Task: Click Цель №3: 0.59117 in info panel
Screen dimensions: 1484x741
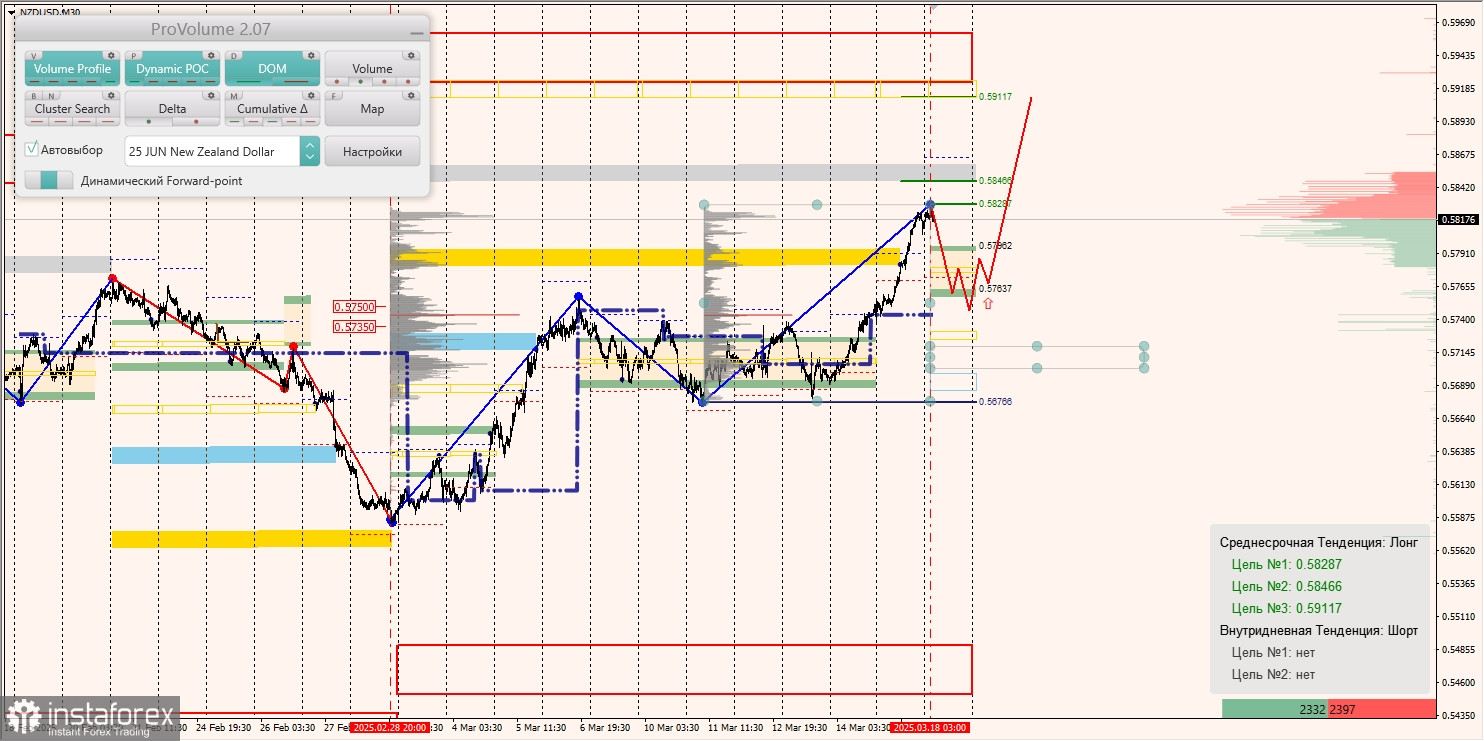Action: (1286, 608)
